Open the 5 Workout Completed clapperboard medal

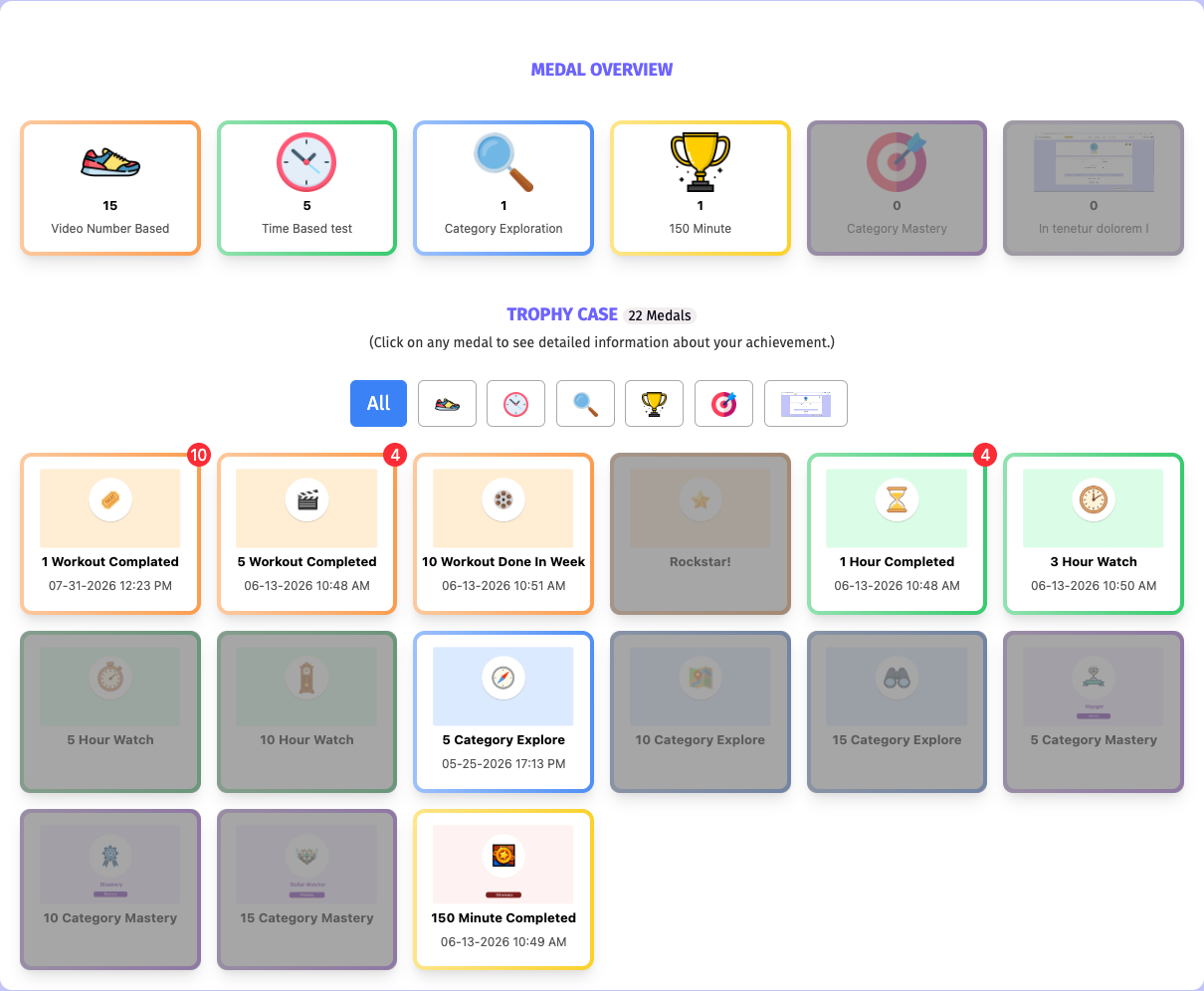tap(306, 533)
